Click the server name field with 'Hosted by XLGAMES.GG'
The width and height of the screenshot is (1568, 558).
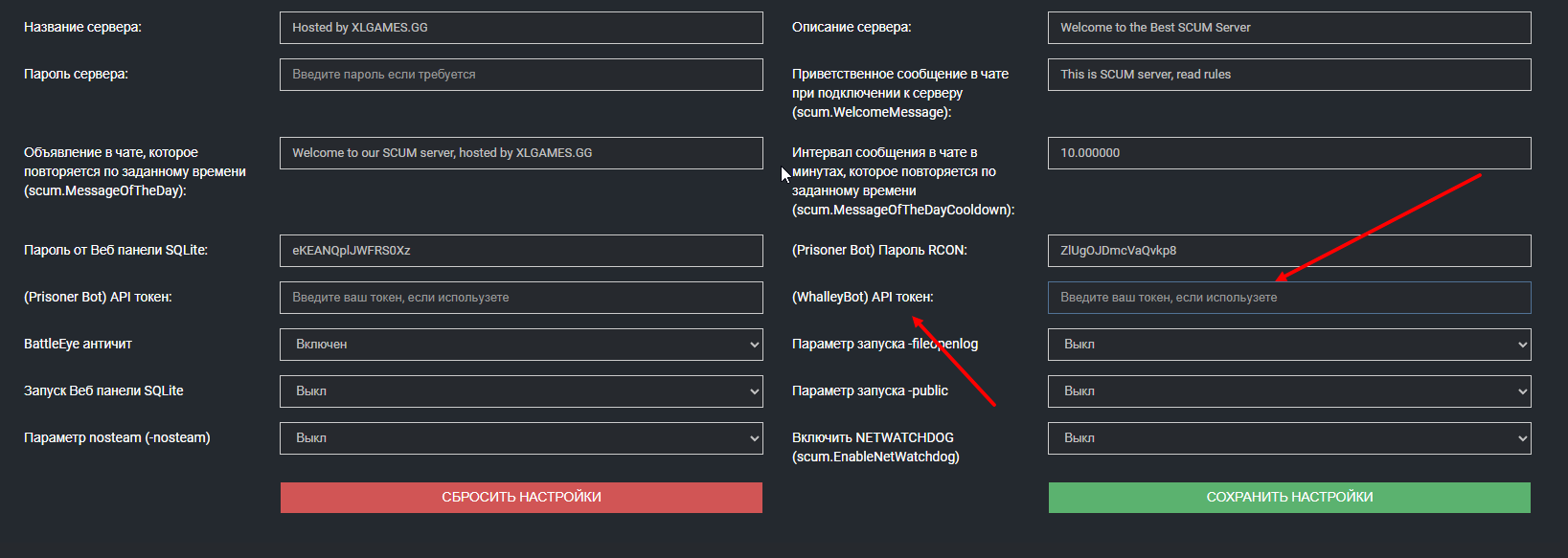click(x=521, y=28)
